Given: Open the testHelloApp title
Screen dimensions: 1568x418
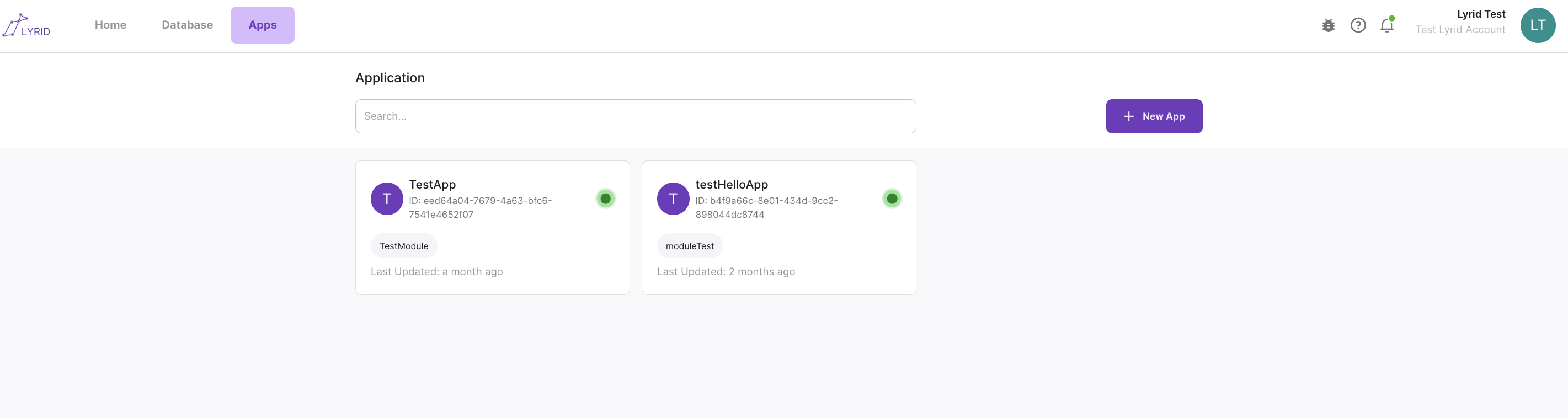Looking at the screenshot, I should coord(732,184).
